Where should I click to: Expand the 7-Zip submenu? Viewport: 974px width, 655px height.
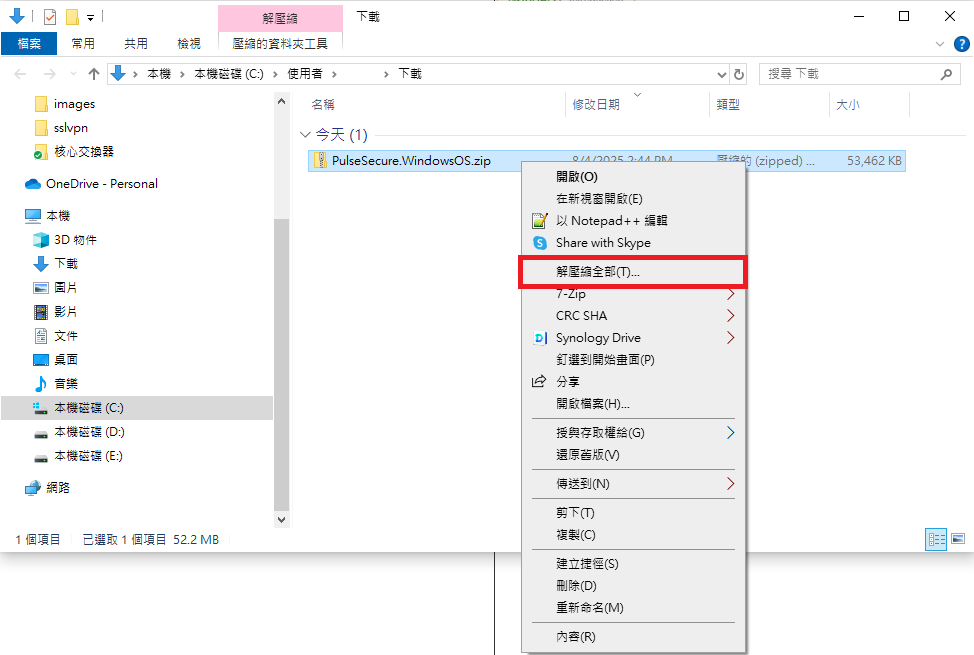[x=633, y=294]
